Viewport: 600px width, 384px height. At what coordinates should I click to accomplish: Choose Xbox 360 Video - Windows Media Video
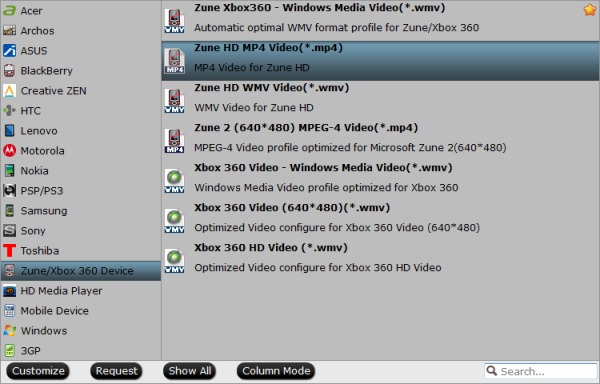point(380,181)
